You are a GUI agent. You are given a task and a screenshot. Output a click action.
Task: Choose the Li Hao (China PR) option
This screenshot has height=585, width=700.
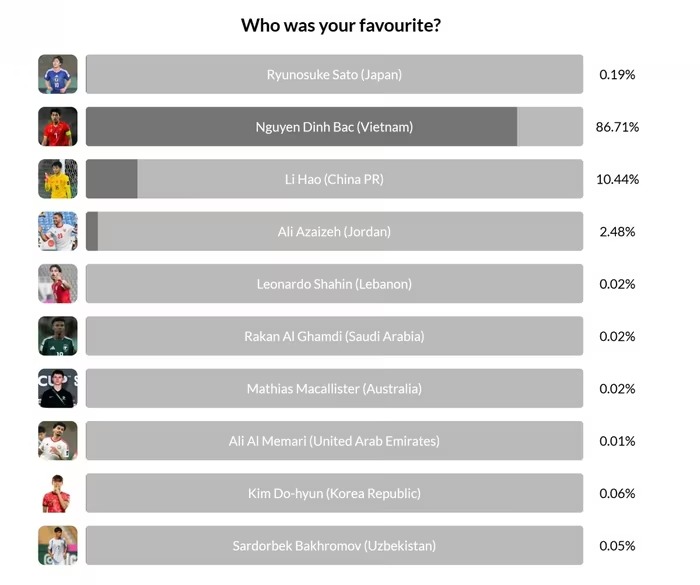click(x=334, y=179)
